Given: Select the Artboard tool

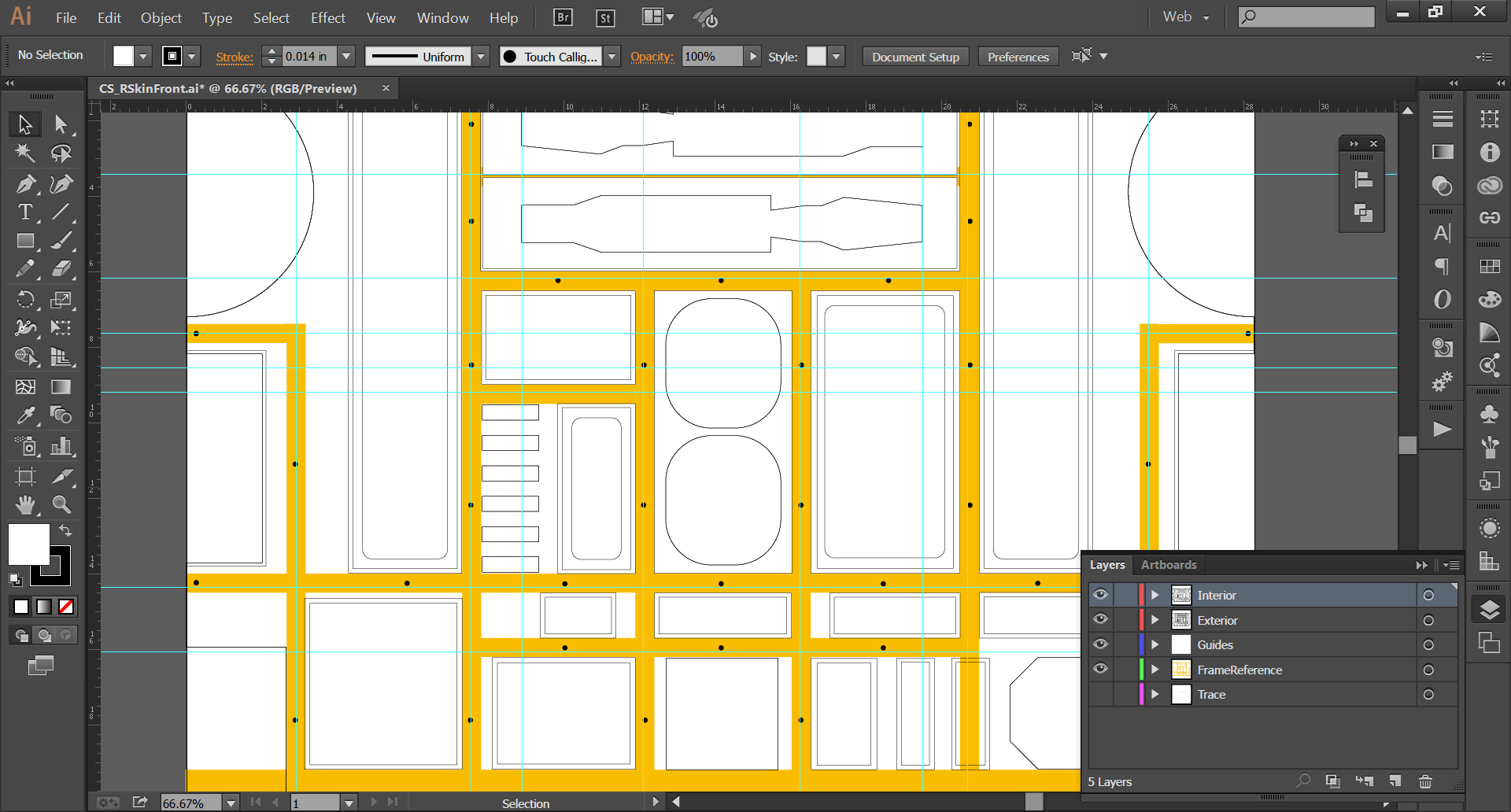Looking at the screenshot, I should (x=25, y=475).
